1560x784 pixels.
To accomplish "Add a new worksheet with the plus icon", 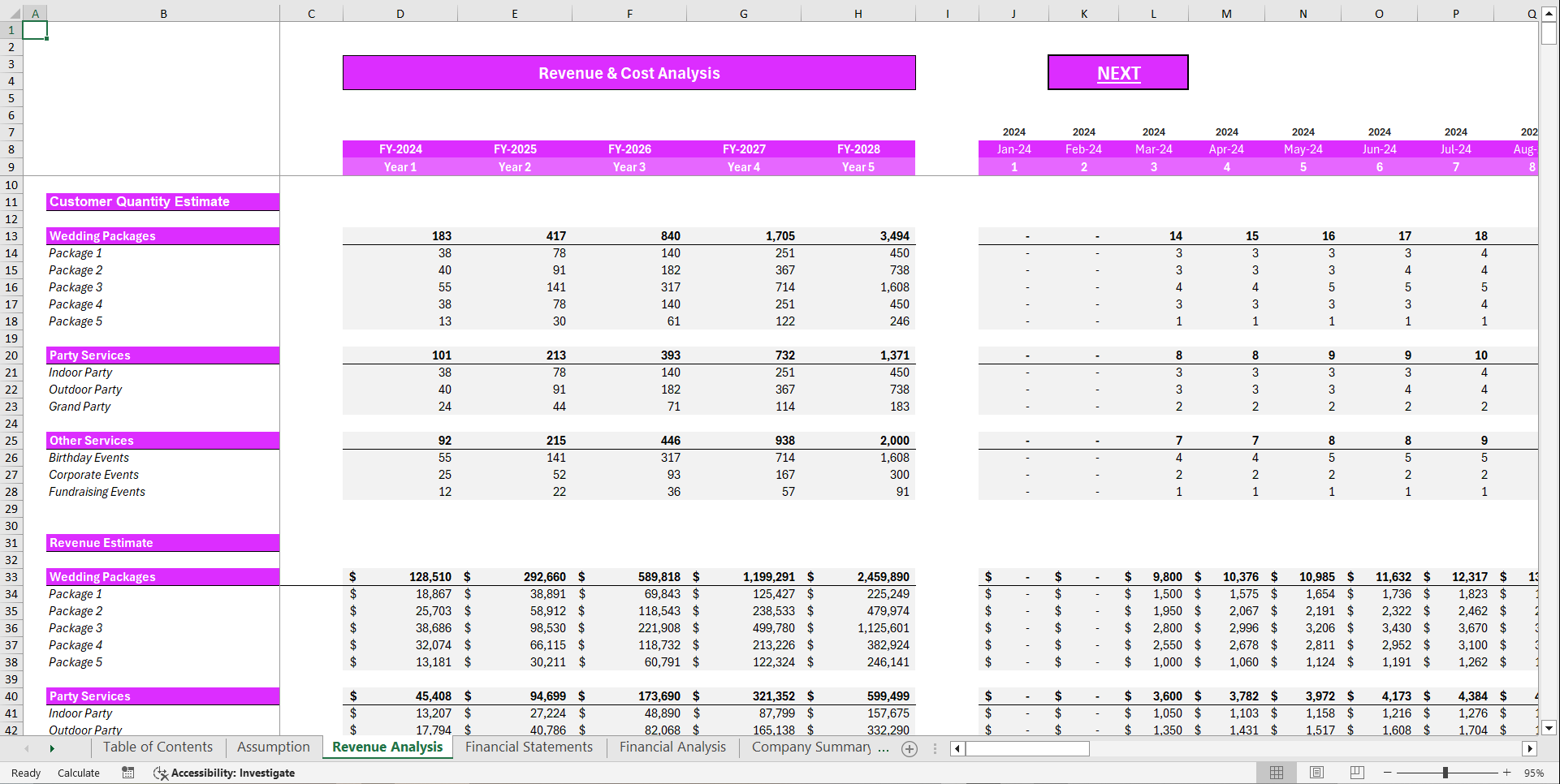I will coord(910,749).
